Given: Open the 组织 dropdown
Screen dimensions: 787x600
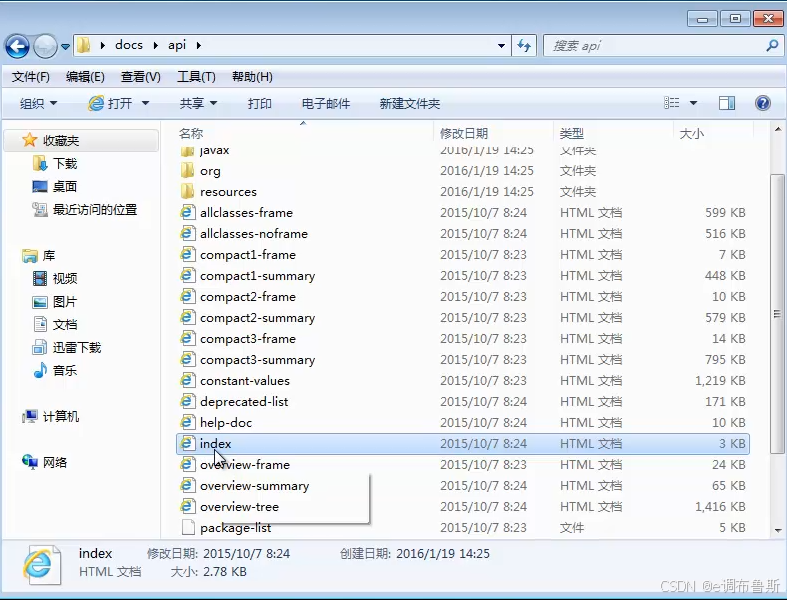Looking at the screenshot, I should click(38, 103).
